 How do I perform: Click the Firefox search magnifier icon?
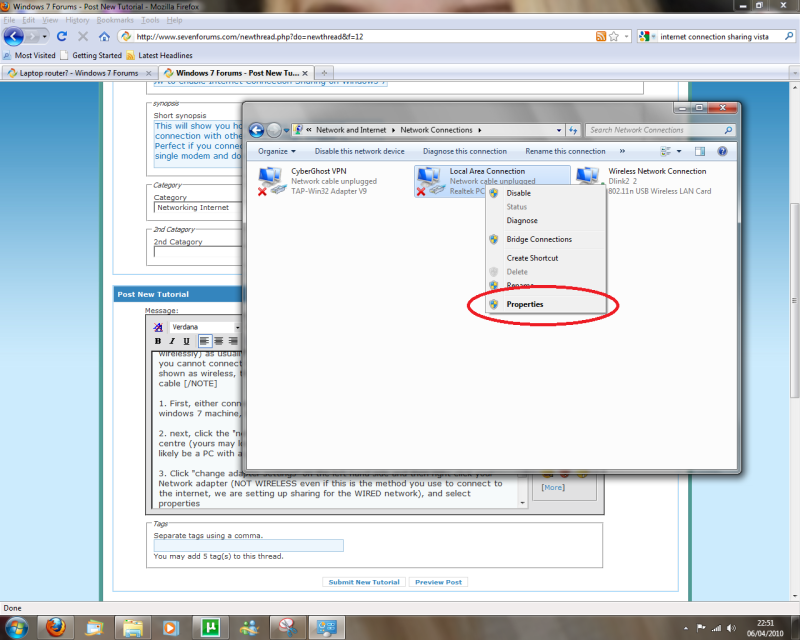click(x=789, y=36)
